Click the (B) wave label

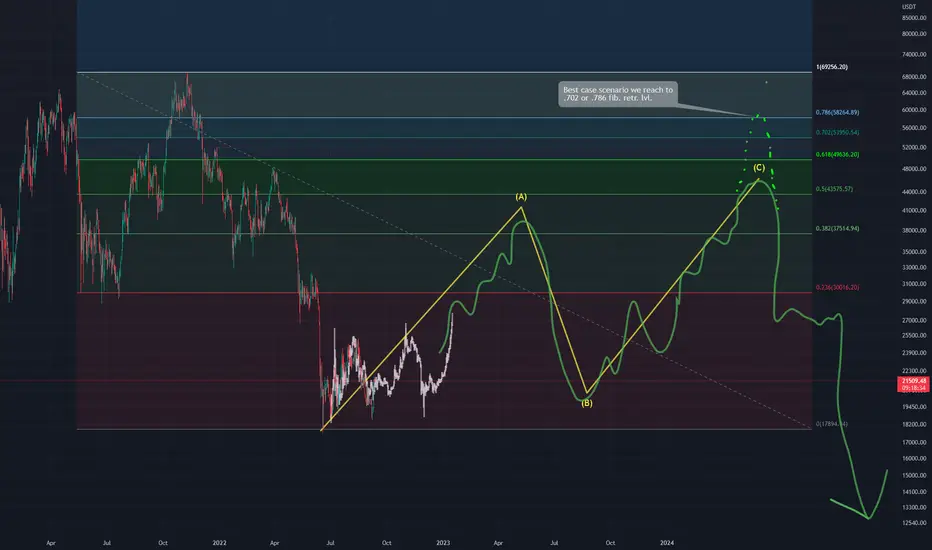(587, 403)
